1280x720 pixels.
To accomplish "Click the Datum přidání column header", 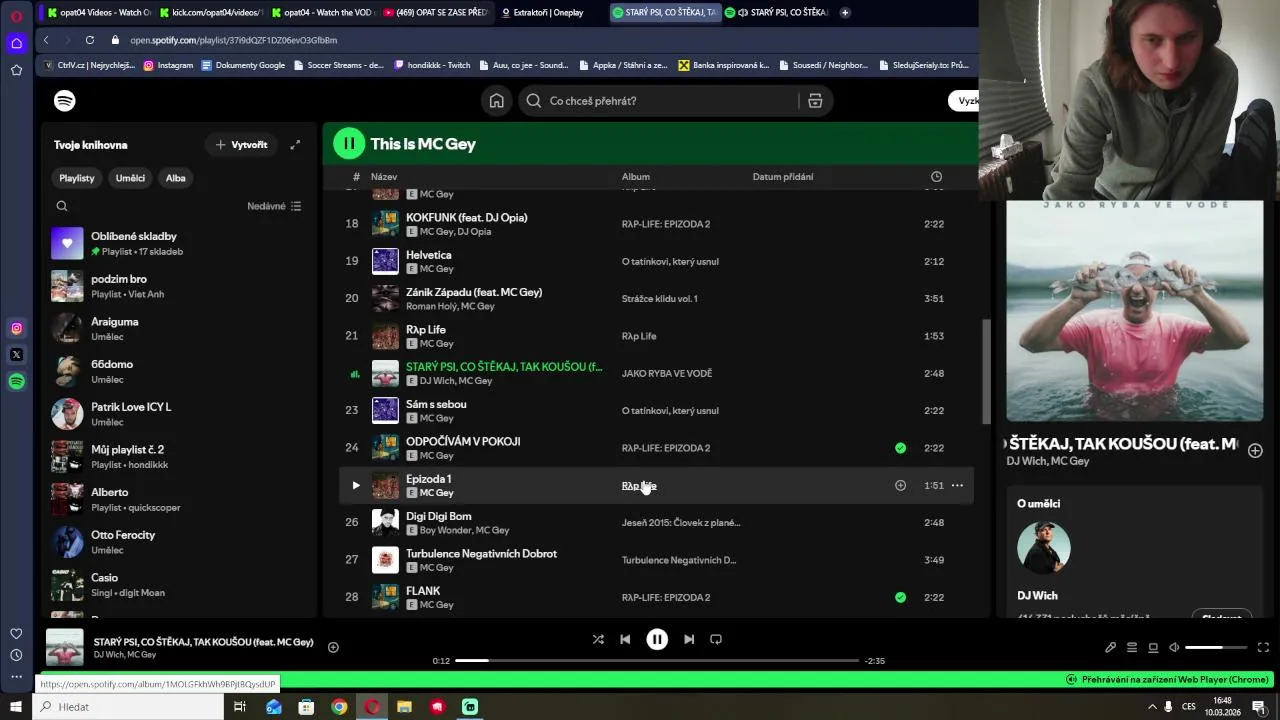I will pyautogui.click(x=783, y=177).
